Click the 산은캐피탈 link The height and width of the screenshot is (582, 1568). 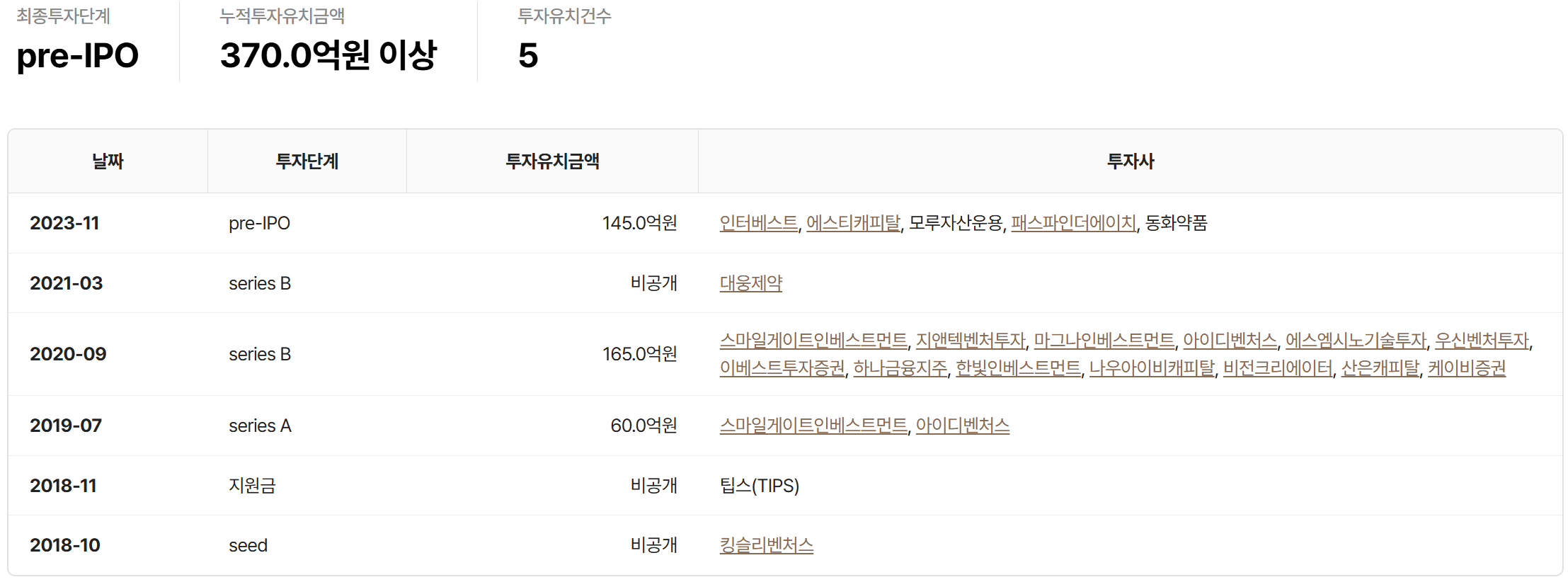pyautogui.click(x=1380, y=368)
